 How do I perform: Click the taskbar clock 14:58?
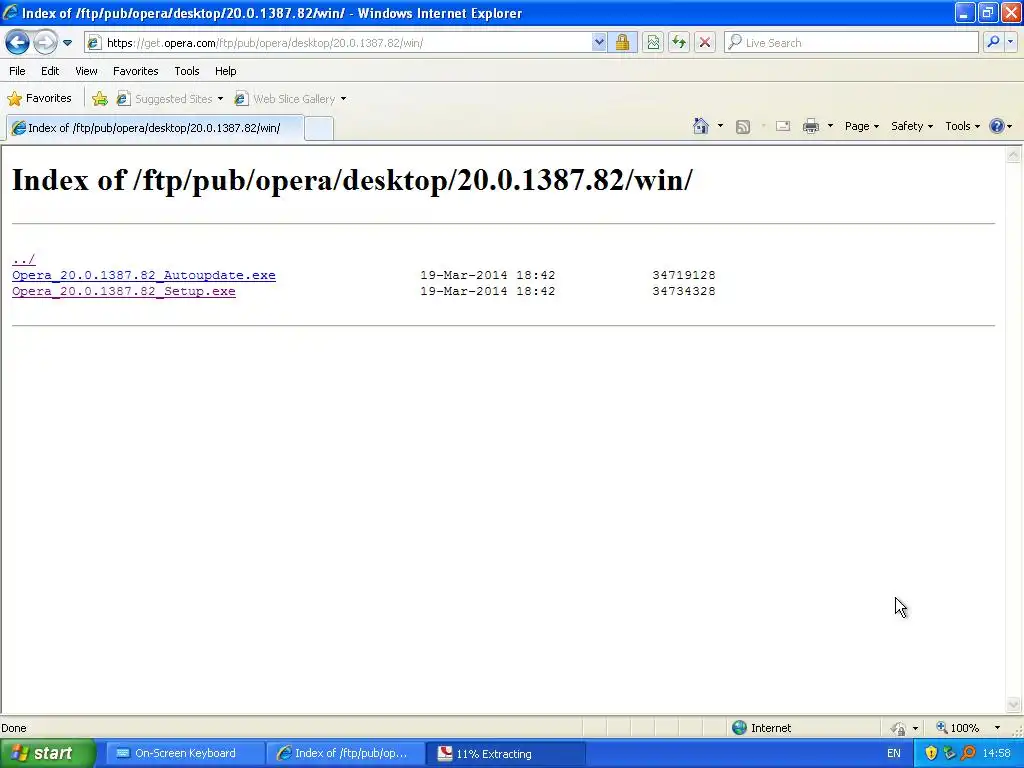pyautogui.click(x=997, y=754)
